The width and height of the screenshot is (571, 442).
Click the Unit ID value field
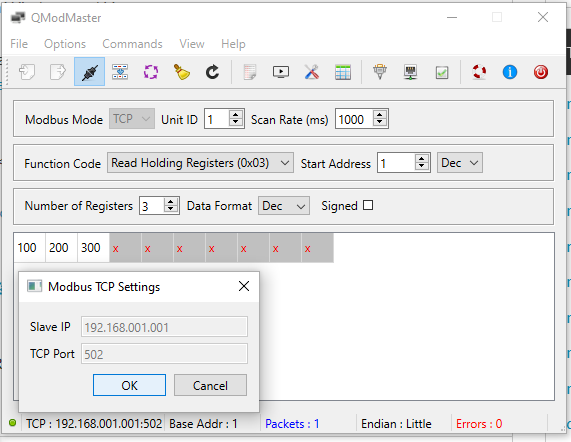217,119
